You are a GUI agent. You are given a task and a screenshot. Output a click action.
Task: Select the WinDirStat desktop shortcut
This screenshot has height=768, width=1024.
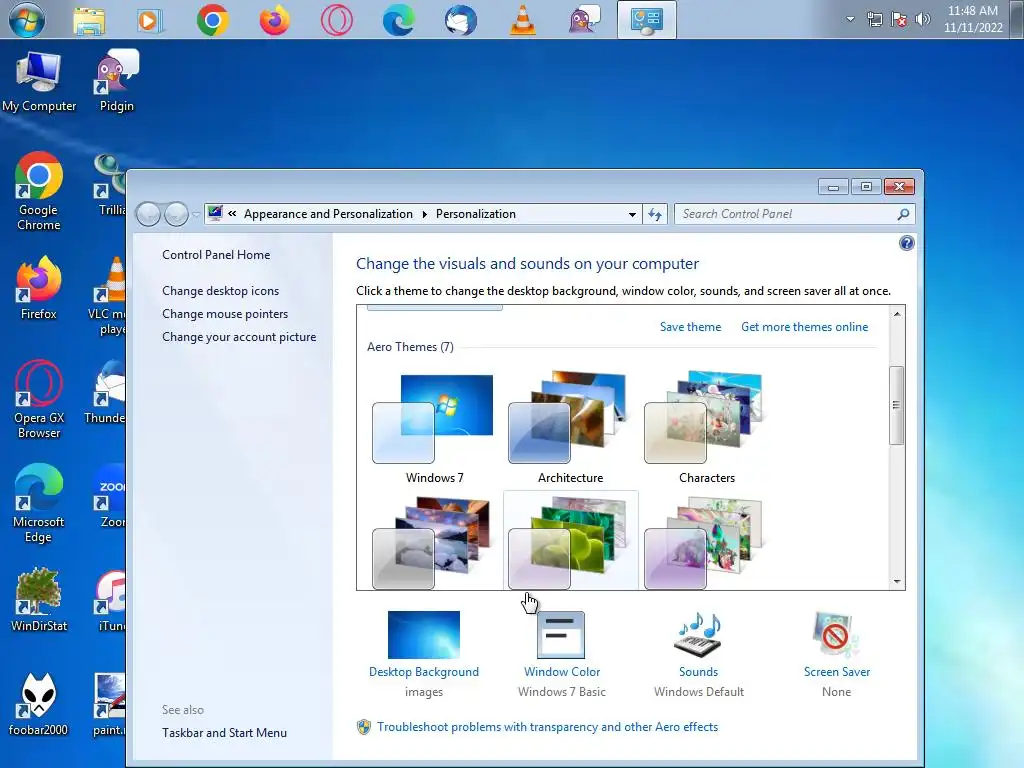[39, 601]
